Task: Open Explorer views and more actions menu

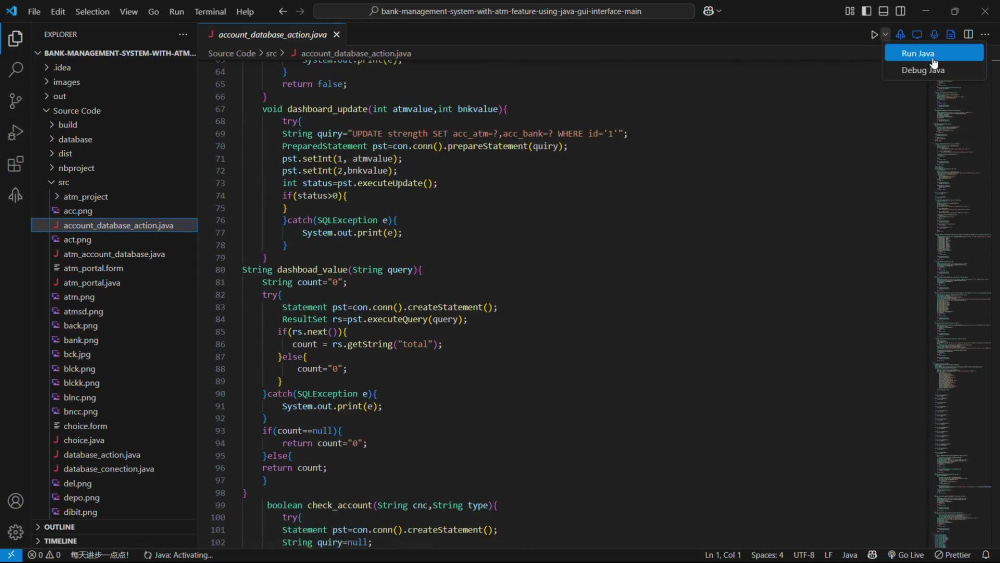Action: [x=183, y=34]
